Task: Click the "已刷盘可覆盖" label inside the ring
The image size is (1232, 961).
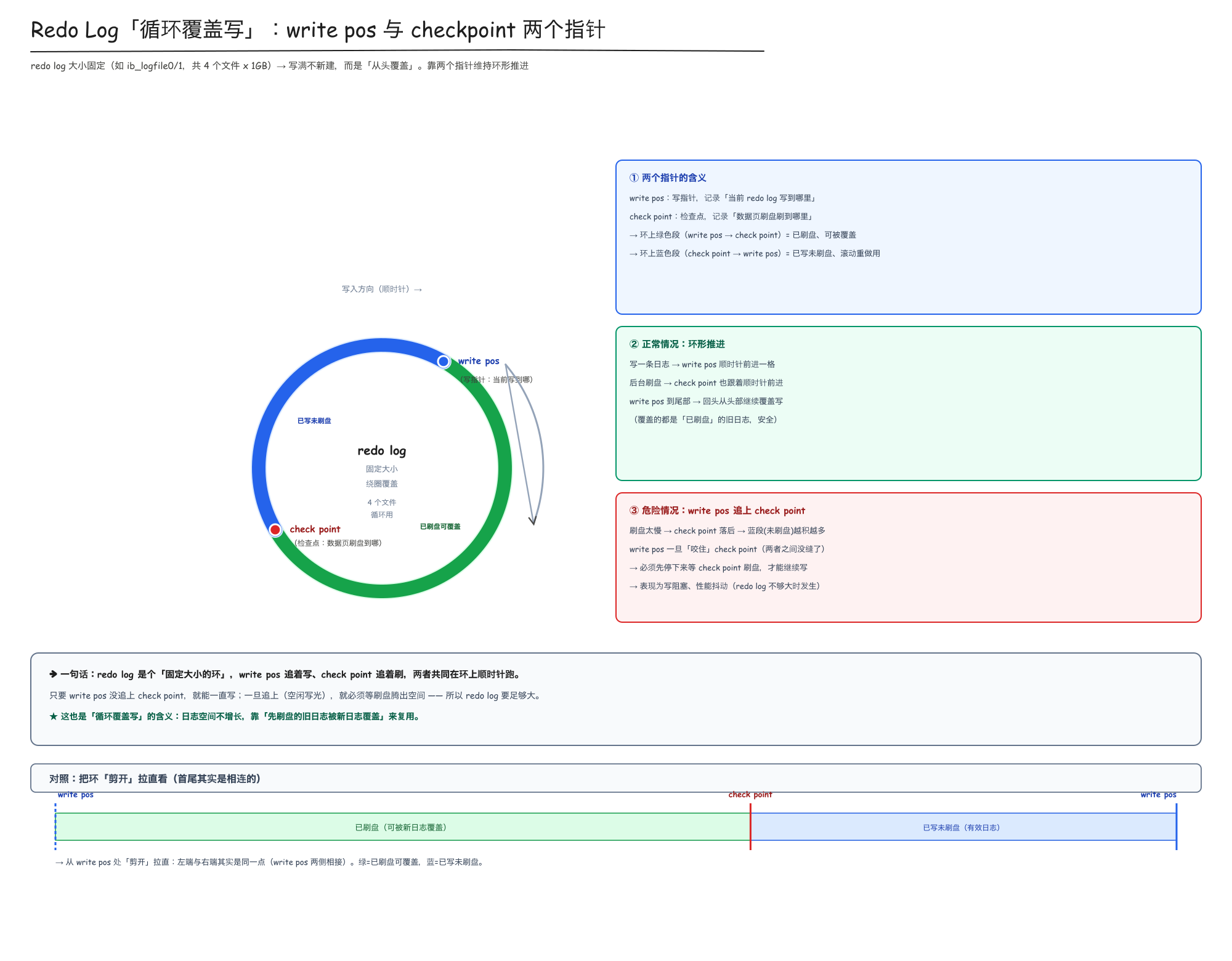Action: 440,527
